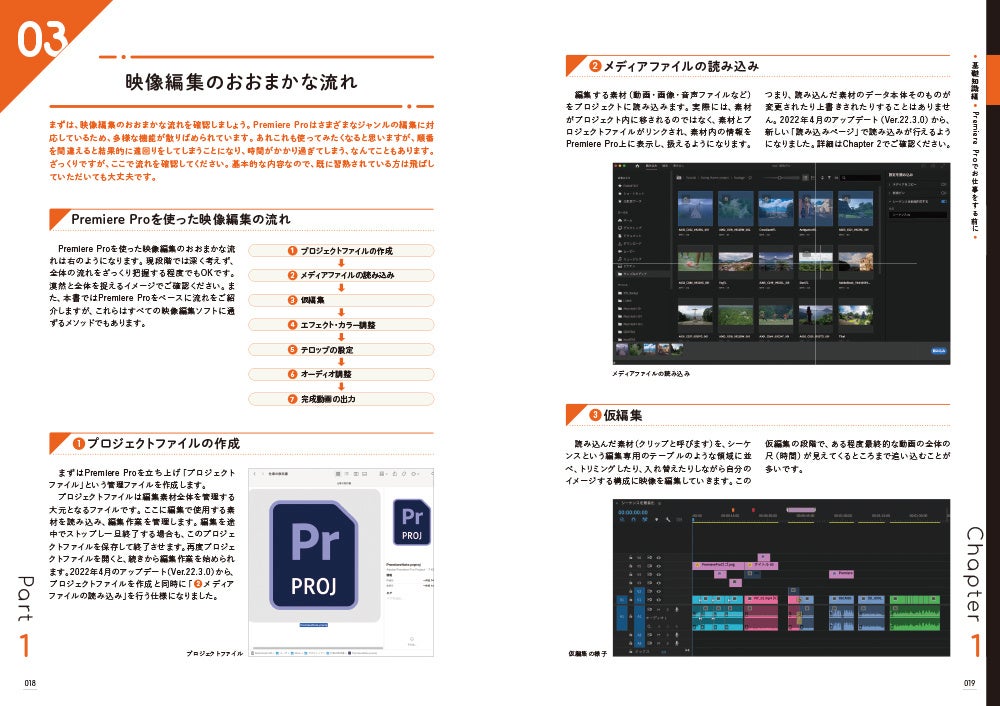Click the microphone voice-over icon on A3 track

coord(677,643)
